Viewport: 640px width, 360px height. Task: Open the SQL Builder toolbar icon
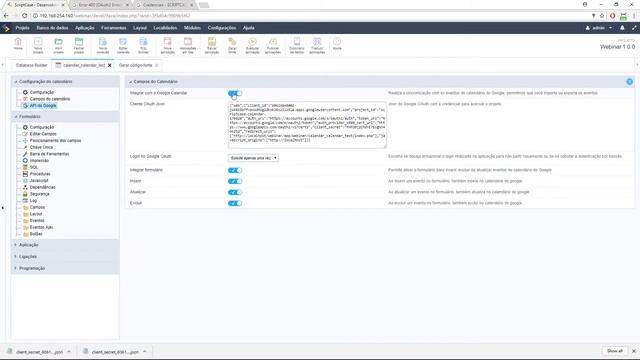click(143, 45)
